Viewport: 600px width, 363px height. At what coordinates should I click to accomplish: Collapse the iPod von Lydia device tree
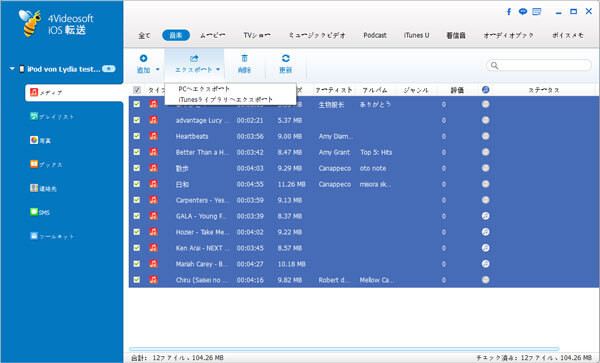12,69
